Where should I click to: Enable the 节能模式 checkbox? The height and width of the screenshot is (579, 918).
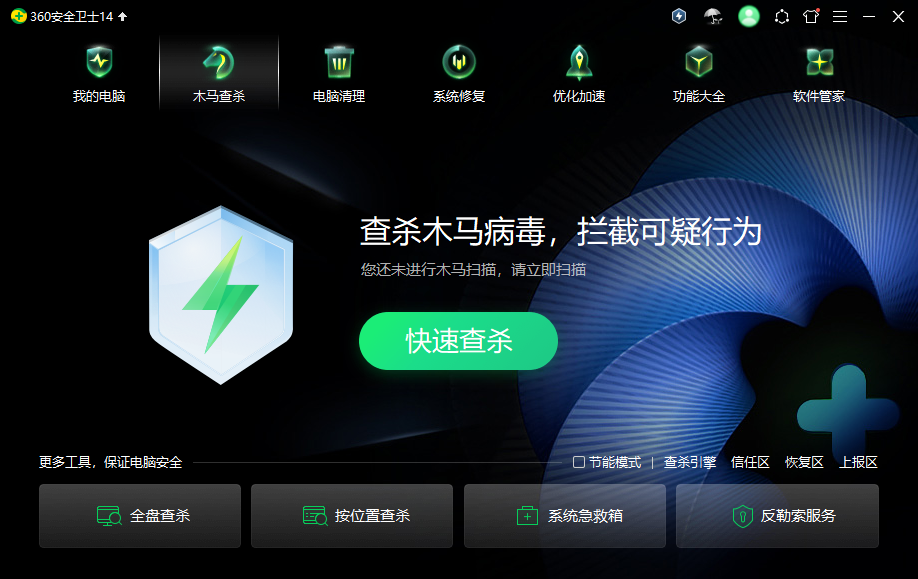578,462
